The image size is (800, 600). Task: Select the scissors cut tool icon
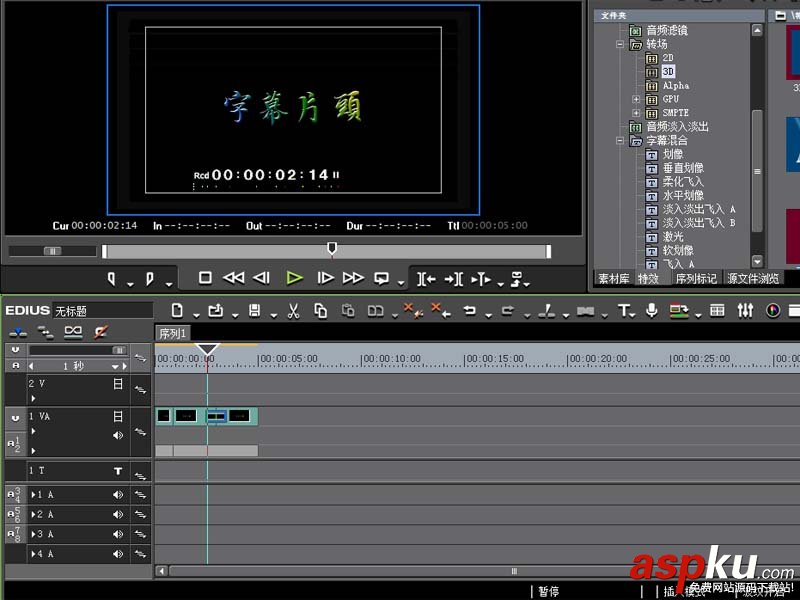pos(293,311)
